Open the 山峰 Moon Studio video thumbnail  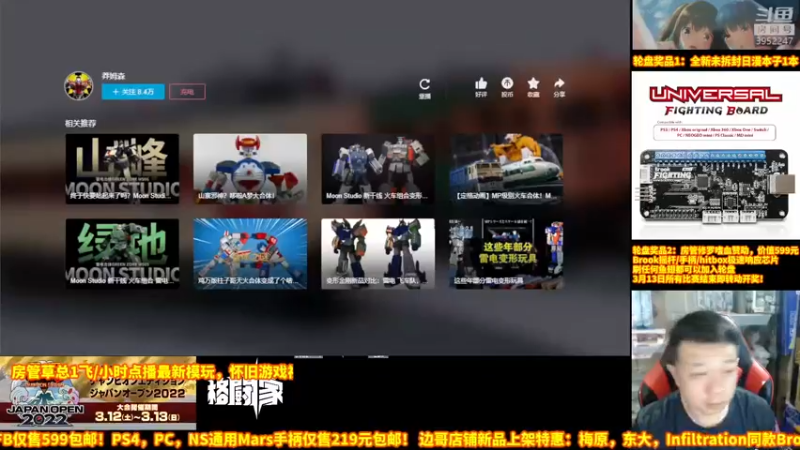(122, 169)
